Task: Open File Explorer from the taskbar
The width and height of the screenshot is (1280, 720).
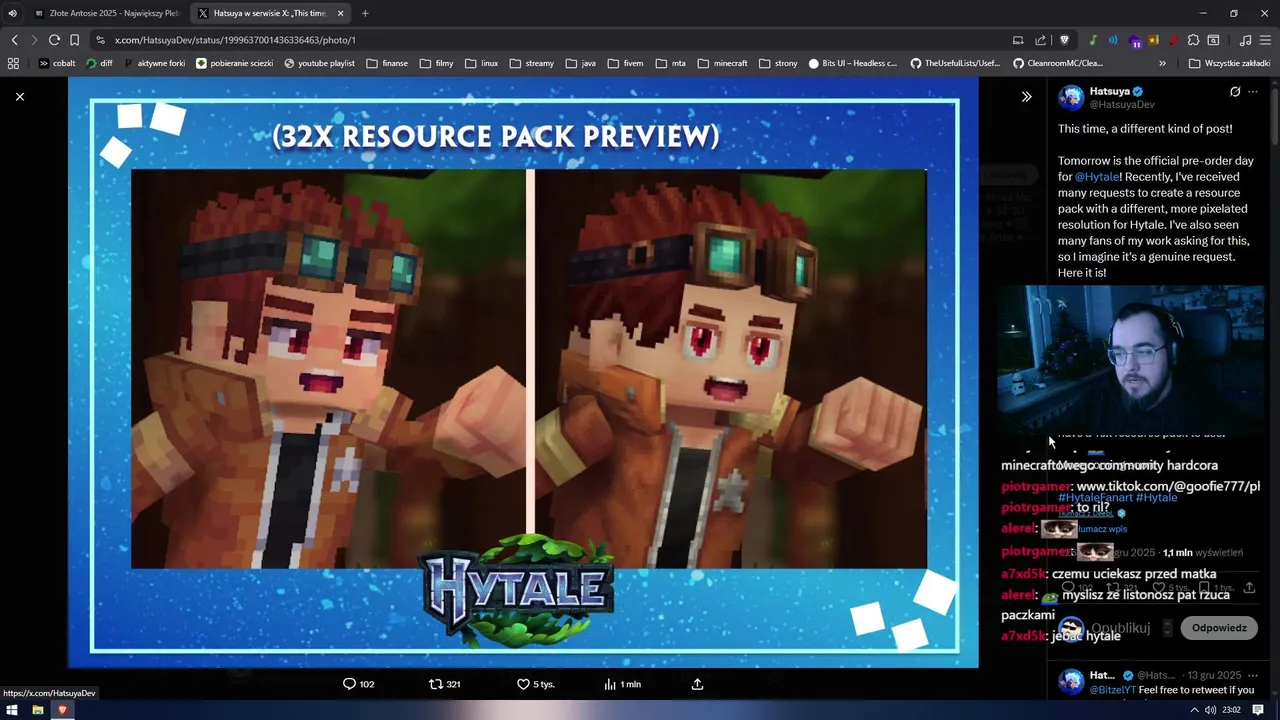Action: pyautogui.click(x=38, y=710)
